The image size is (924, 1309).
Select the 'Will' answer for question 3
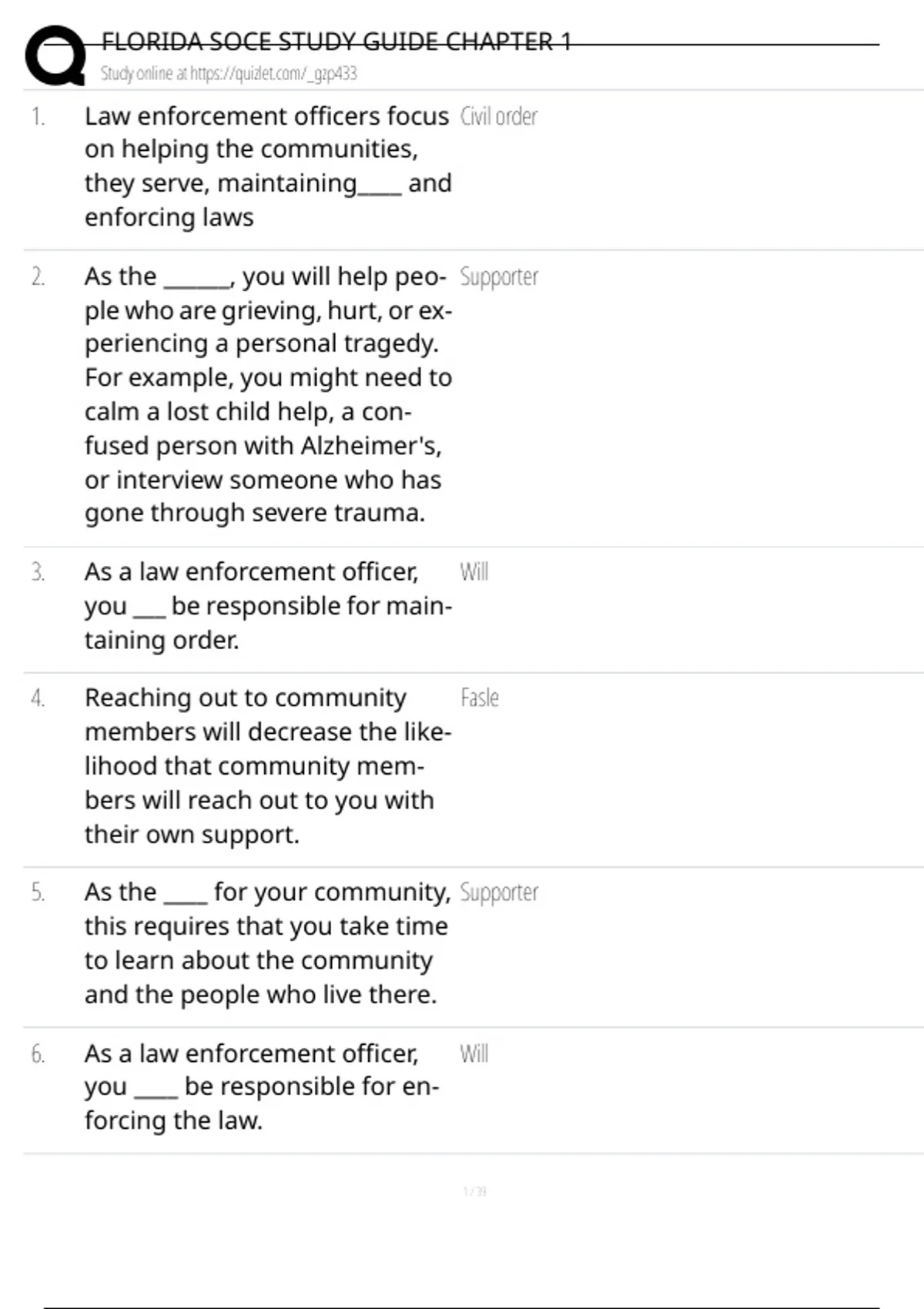(474, 572)
